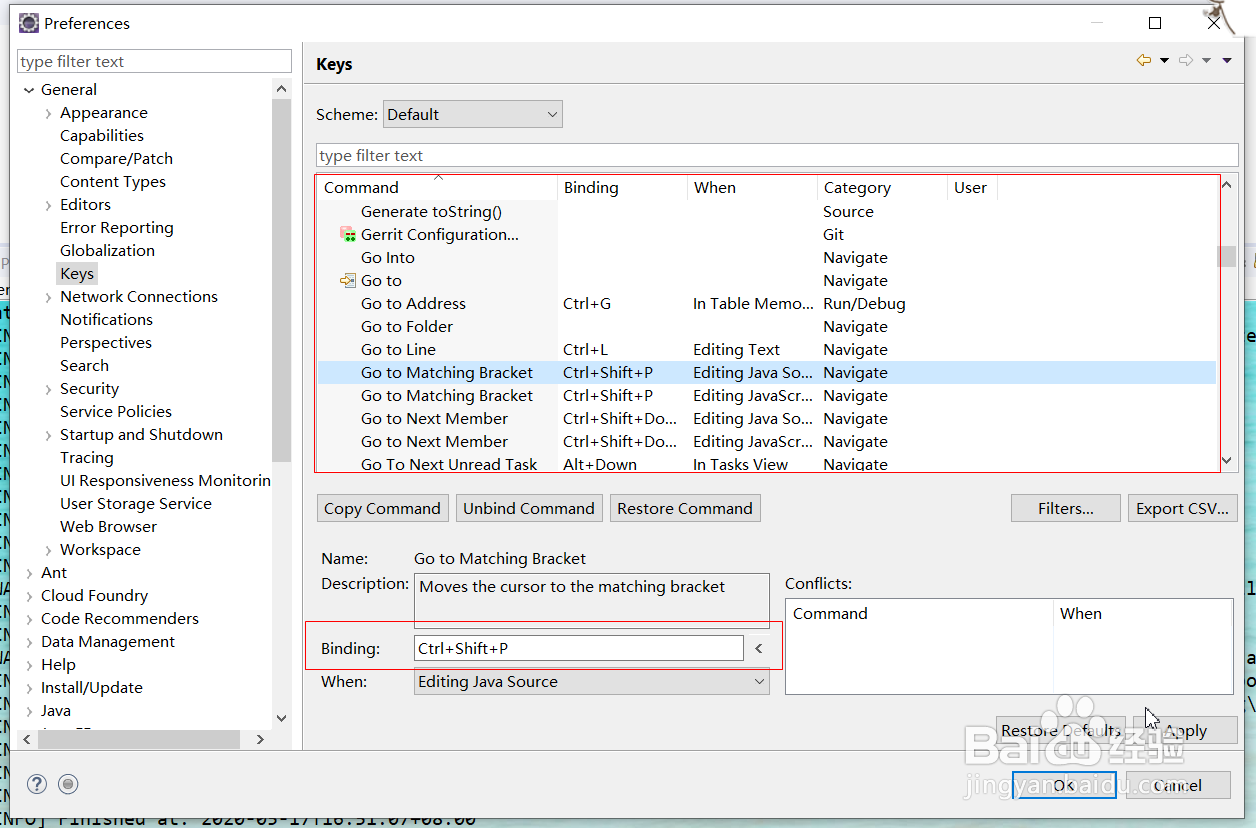Open the back history dropdown arrow
Viewport: 1256px width, 828px height.
coord(1164,62)
